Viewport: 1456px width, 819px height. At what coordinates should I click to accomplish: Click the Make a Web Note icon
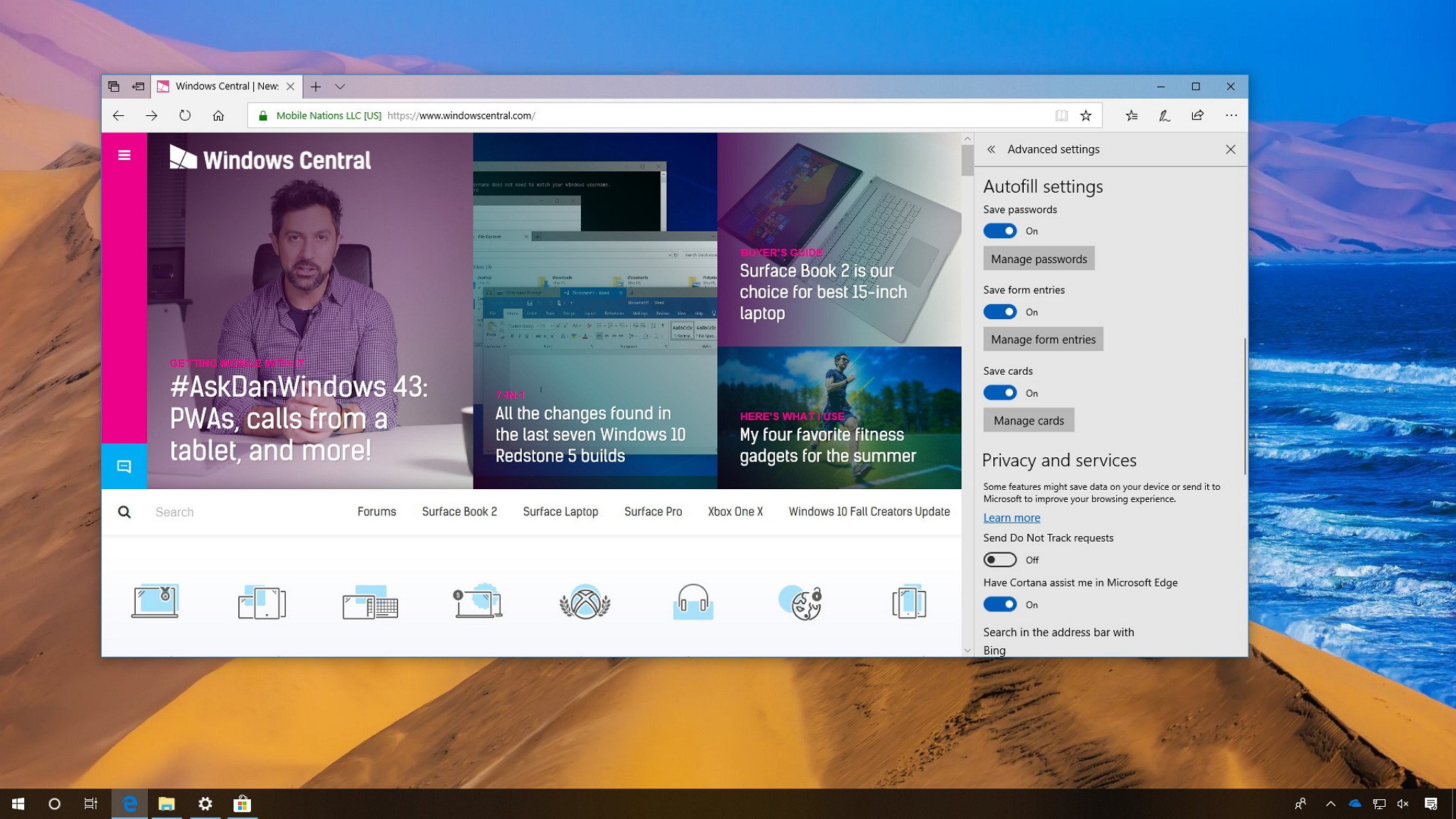point(1163,116)
